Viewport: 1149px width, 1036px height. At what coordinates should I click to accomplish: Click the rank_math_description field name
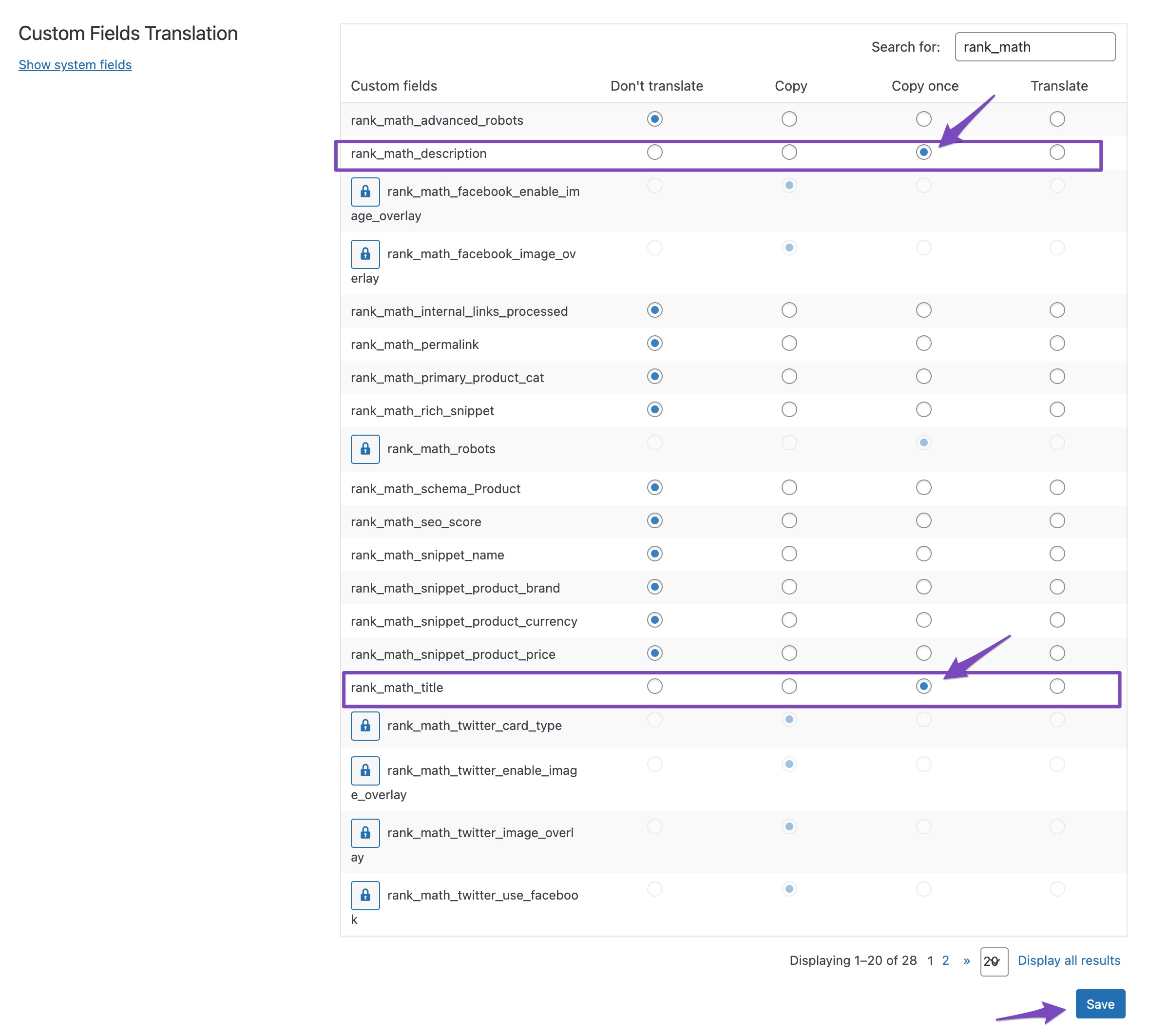tap(418, 153)
